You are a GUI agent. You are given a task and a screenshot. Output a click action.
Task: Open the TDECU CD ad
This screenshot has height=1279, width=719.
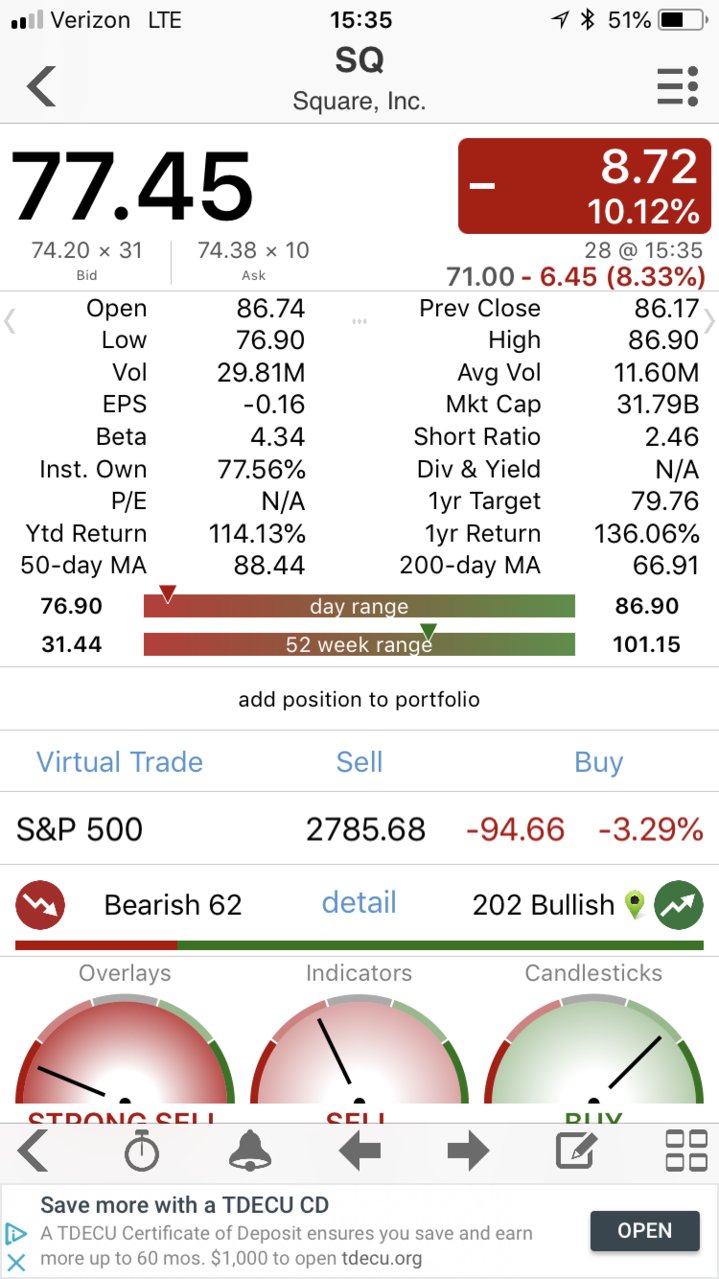[645, 1231]
